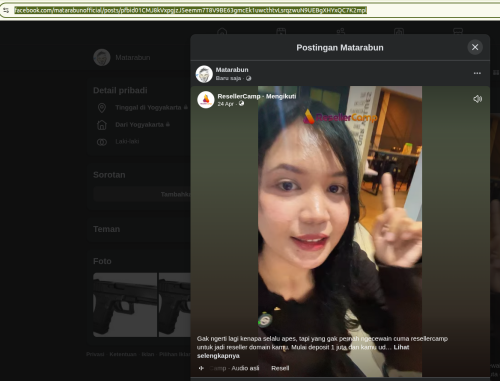The height and width of the screenshot is (381, 500).
Task: Click the 'Resell' tag below the caption
Action: [x=280, y=368]
